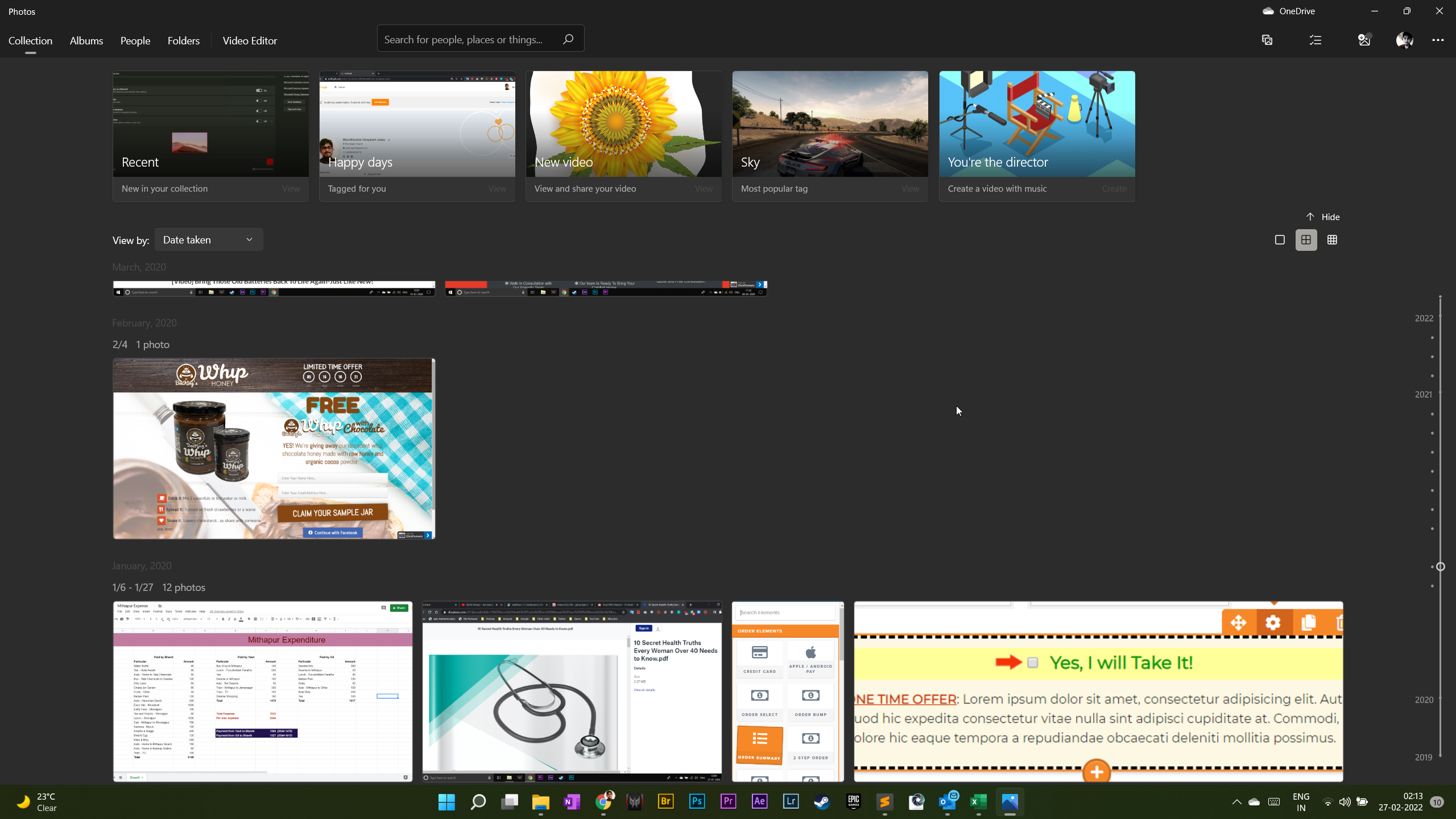Jump to 2022 on the timeline
The height and width of the screenshot is (819, 1456).
[1424, 318]
